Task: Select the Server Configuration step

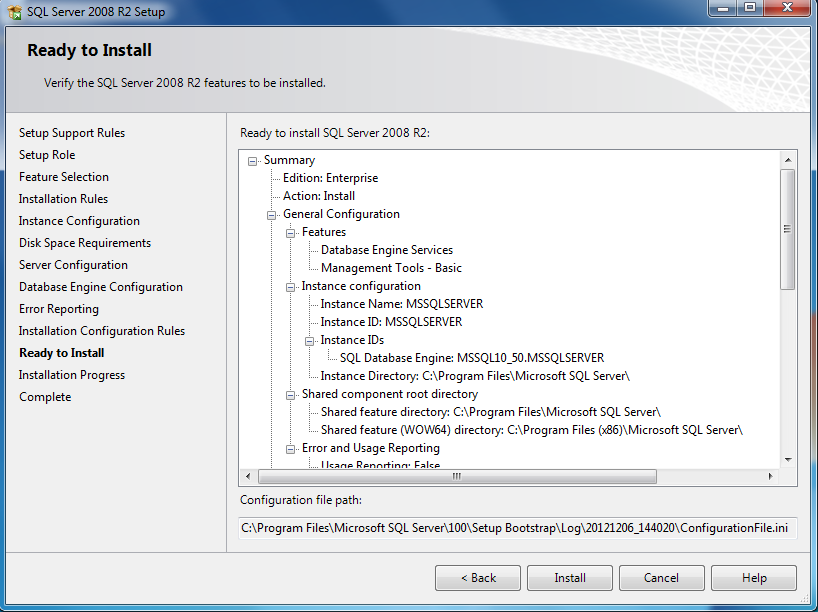Action: point(73,265)
